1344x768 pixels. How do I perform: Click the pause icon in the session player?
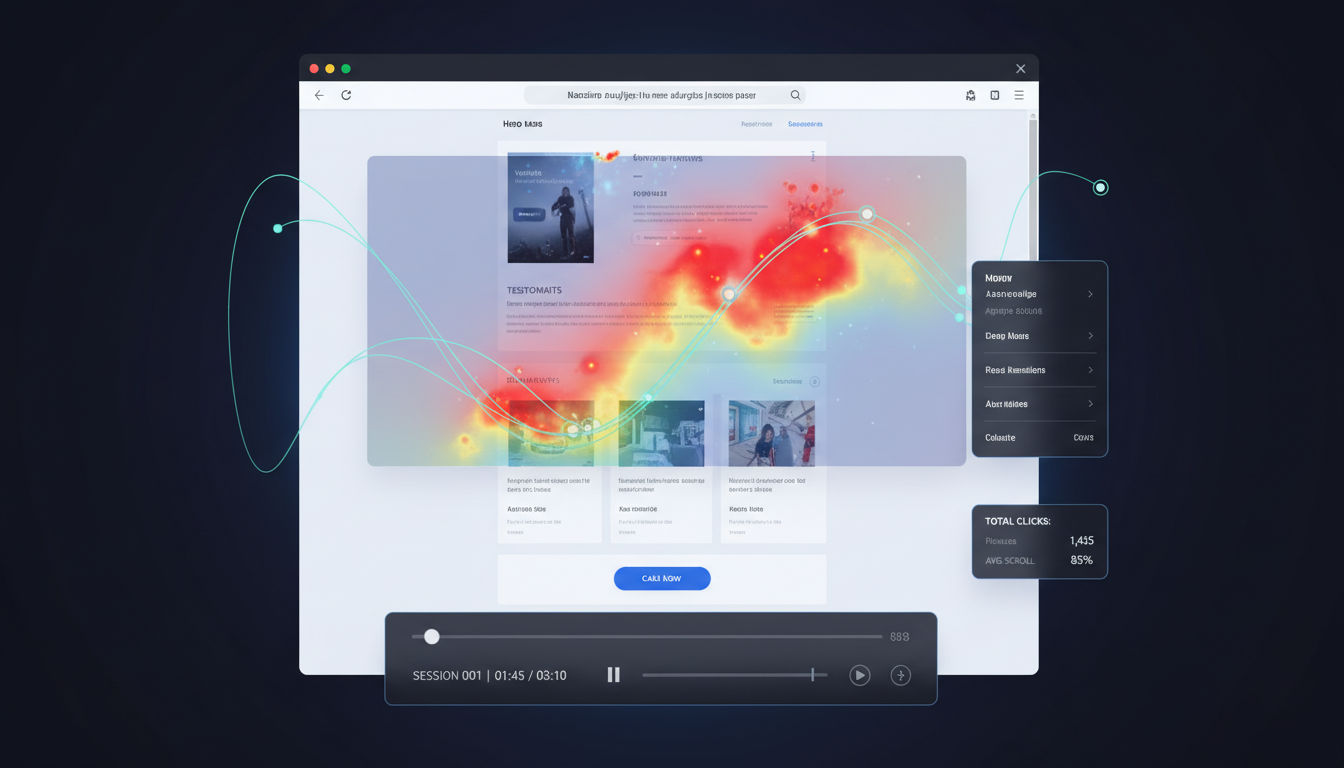[613, 674]
